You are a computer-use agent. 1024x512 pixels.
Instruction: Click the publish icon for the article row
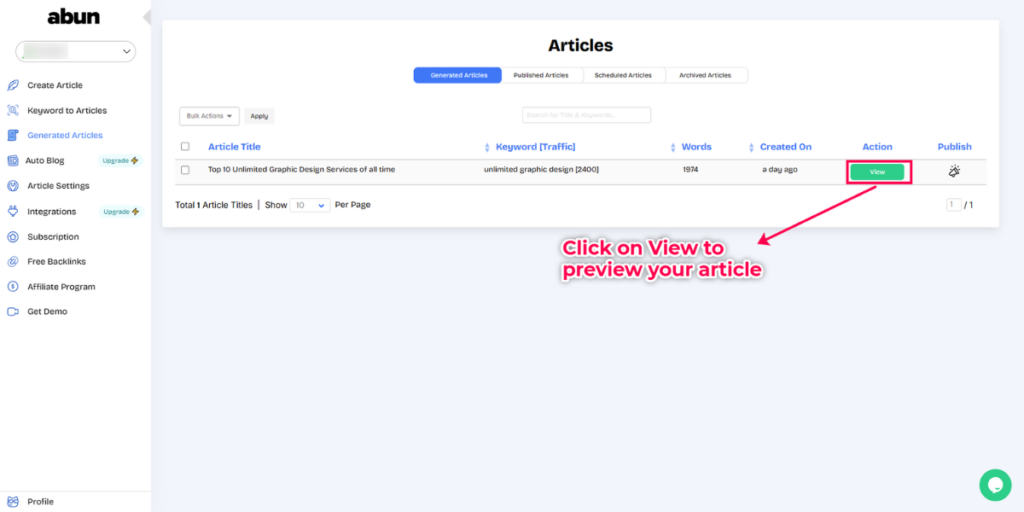pos(954,172)
